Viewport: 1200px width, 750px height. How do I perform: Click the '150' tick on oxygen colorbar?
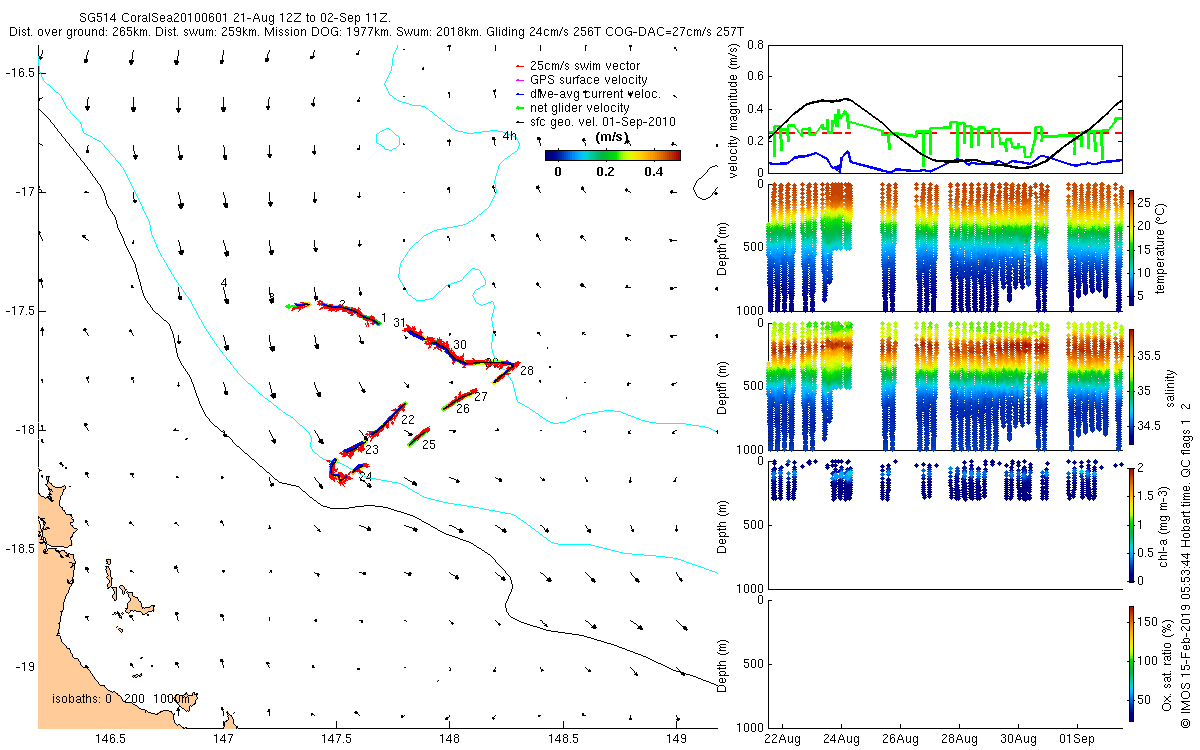[x=1146, y=620]
